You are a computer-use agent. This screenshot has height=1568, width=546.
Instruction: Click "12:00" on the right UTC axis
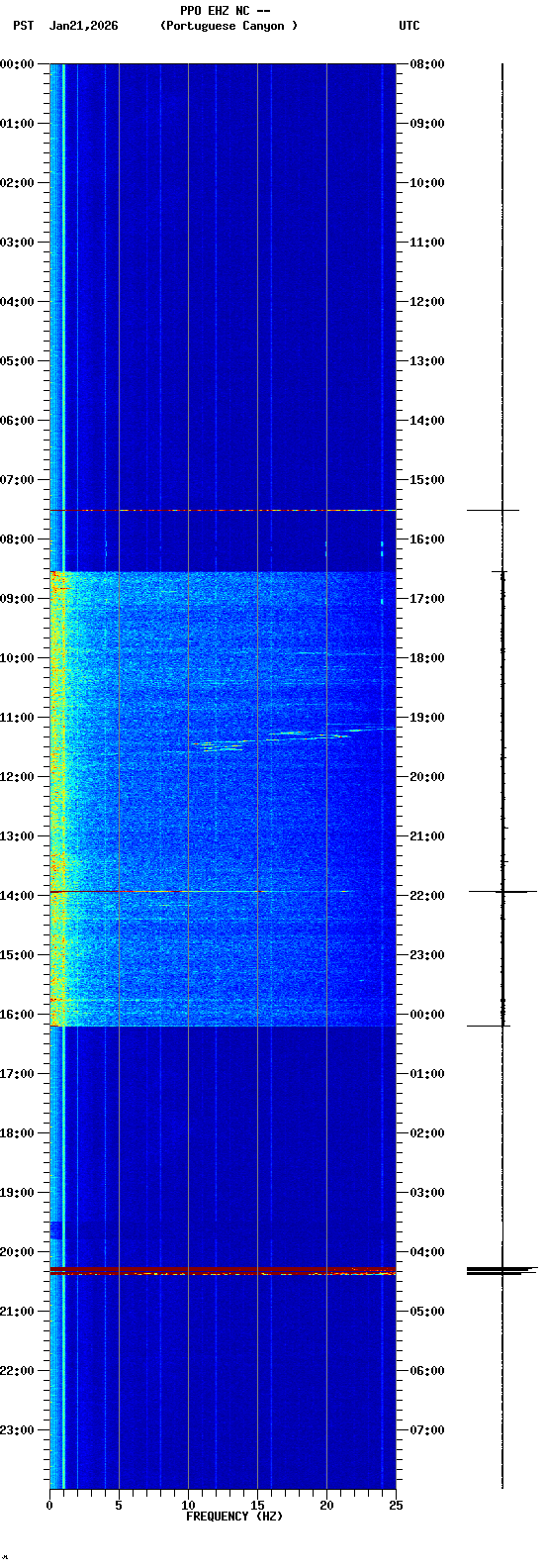pyautogui.click(x=427, y=302)
